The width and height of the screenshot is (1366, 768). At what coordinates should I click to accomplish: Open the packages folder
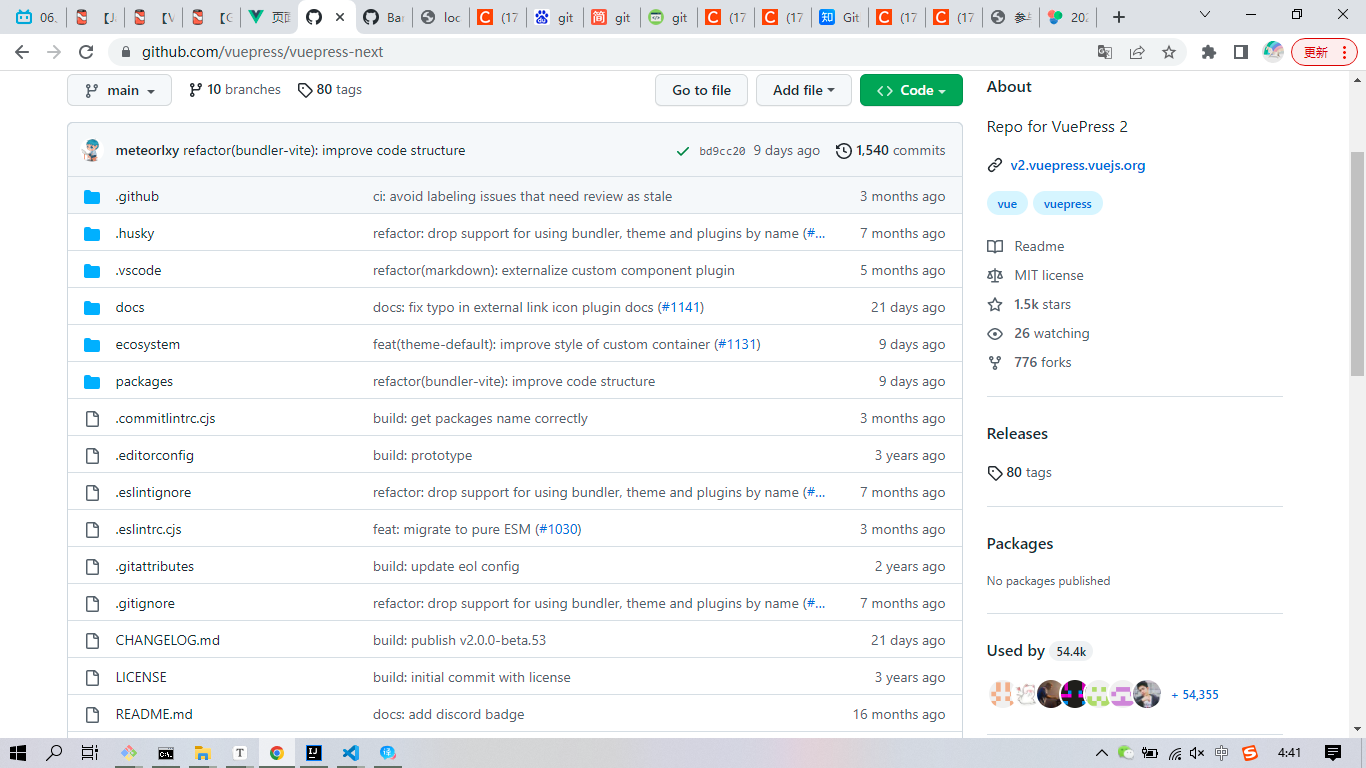[144, 382]
